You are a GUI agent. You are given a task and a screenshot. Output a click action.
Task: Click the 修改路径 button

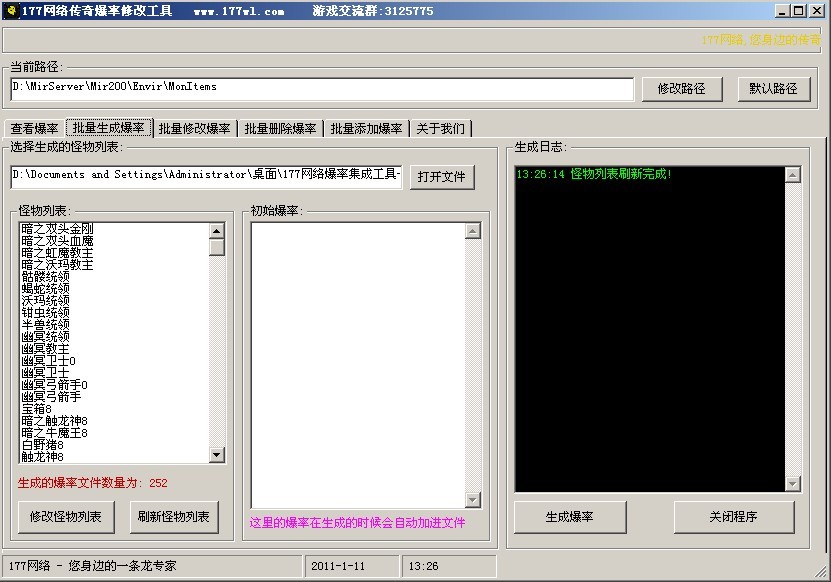click(x=681, y=88)
